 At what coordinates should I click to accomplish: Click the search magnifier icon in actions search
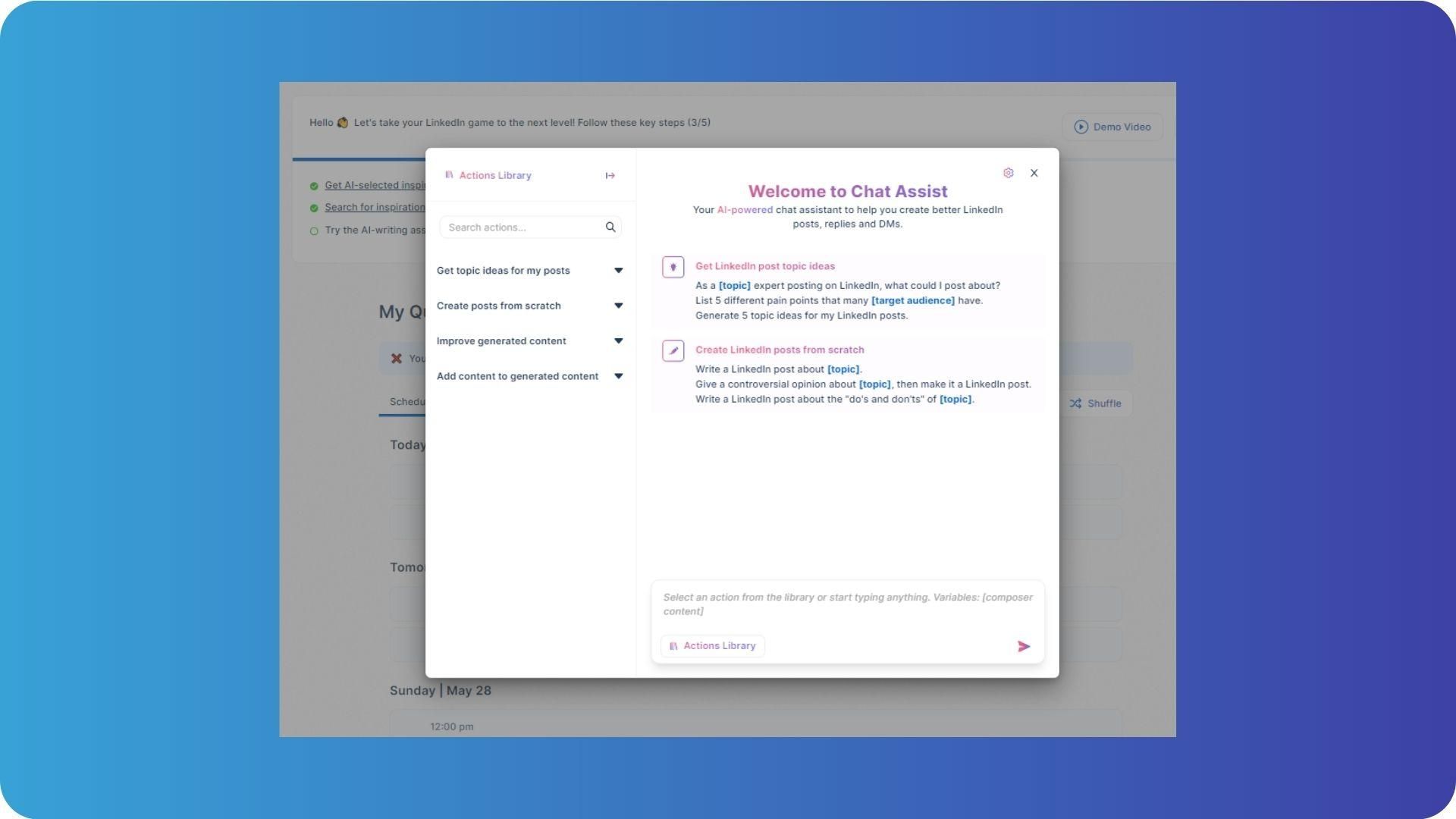(610, 227)
